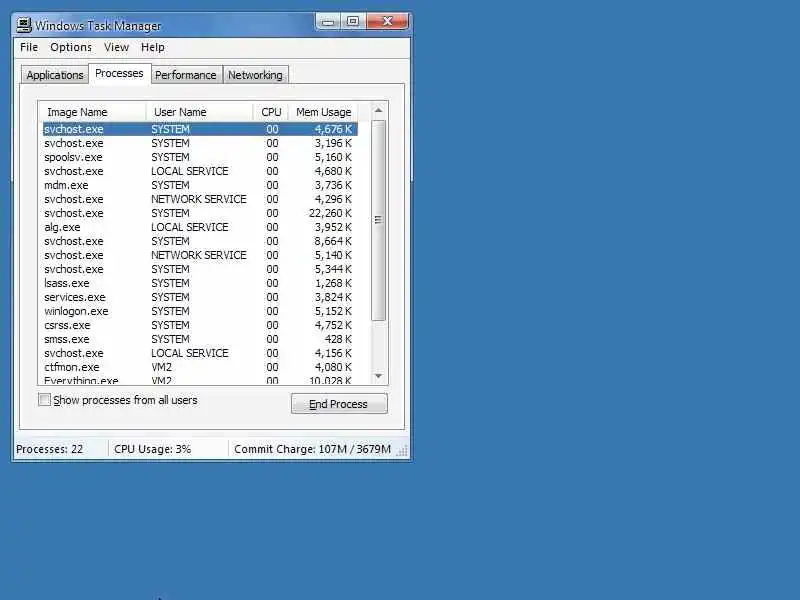Select svchost.exe using 4,156 K memory
Viewport: 800px width, 600px height.
pyautogui.click(x=199, y=353)
